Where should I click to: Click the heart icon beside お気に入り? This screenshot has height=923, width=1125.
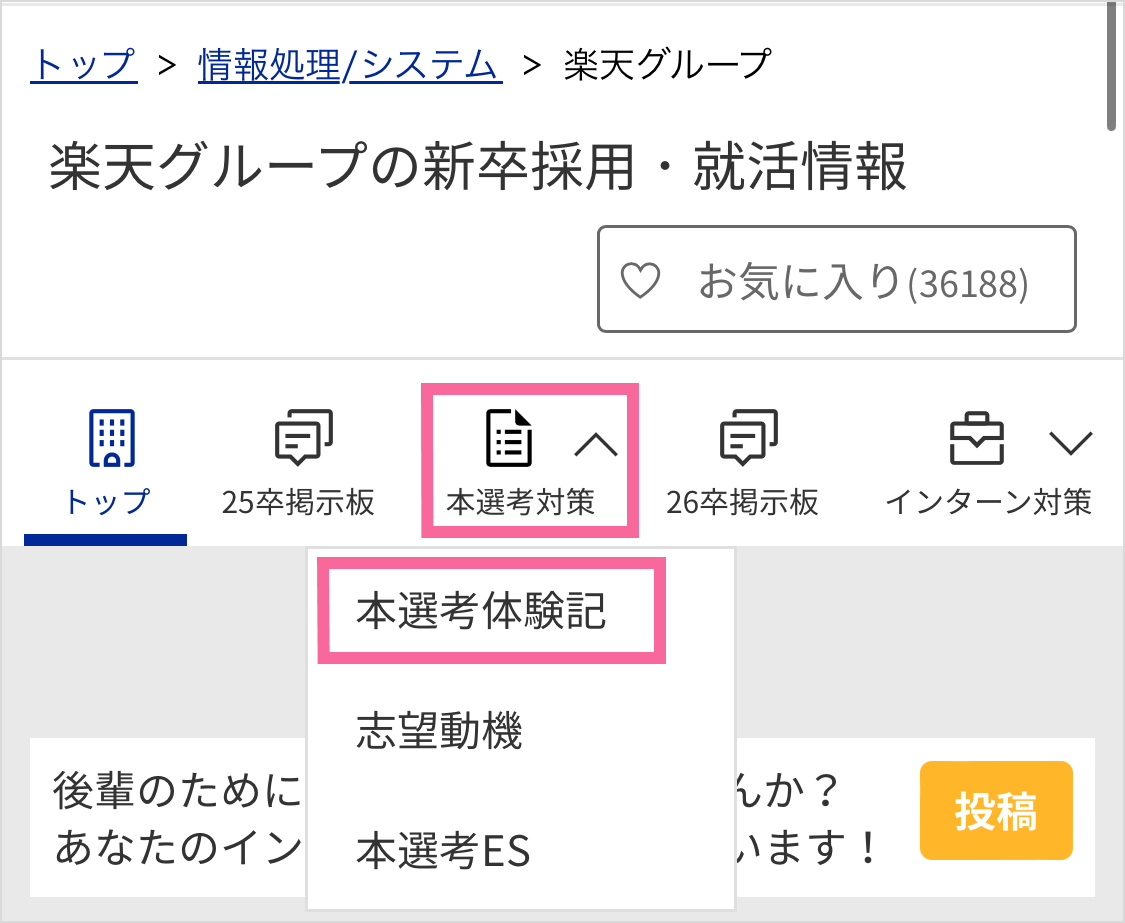pyautogui.click(x=640, y=282)
